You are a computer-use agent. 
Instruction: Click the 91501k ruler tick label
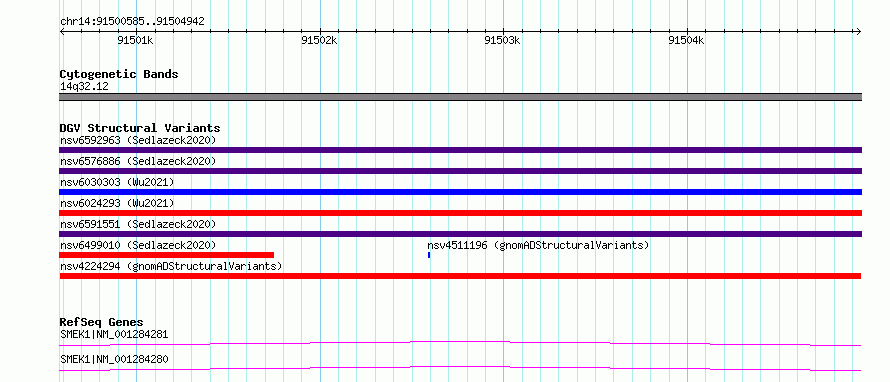pyautogui.click(x=135, y=40)
